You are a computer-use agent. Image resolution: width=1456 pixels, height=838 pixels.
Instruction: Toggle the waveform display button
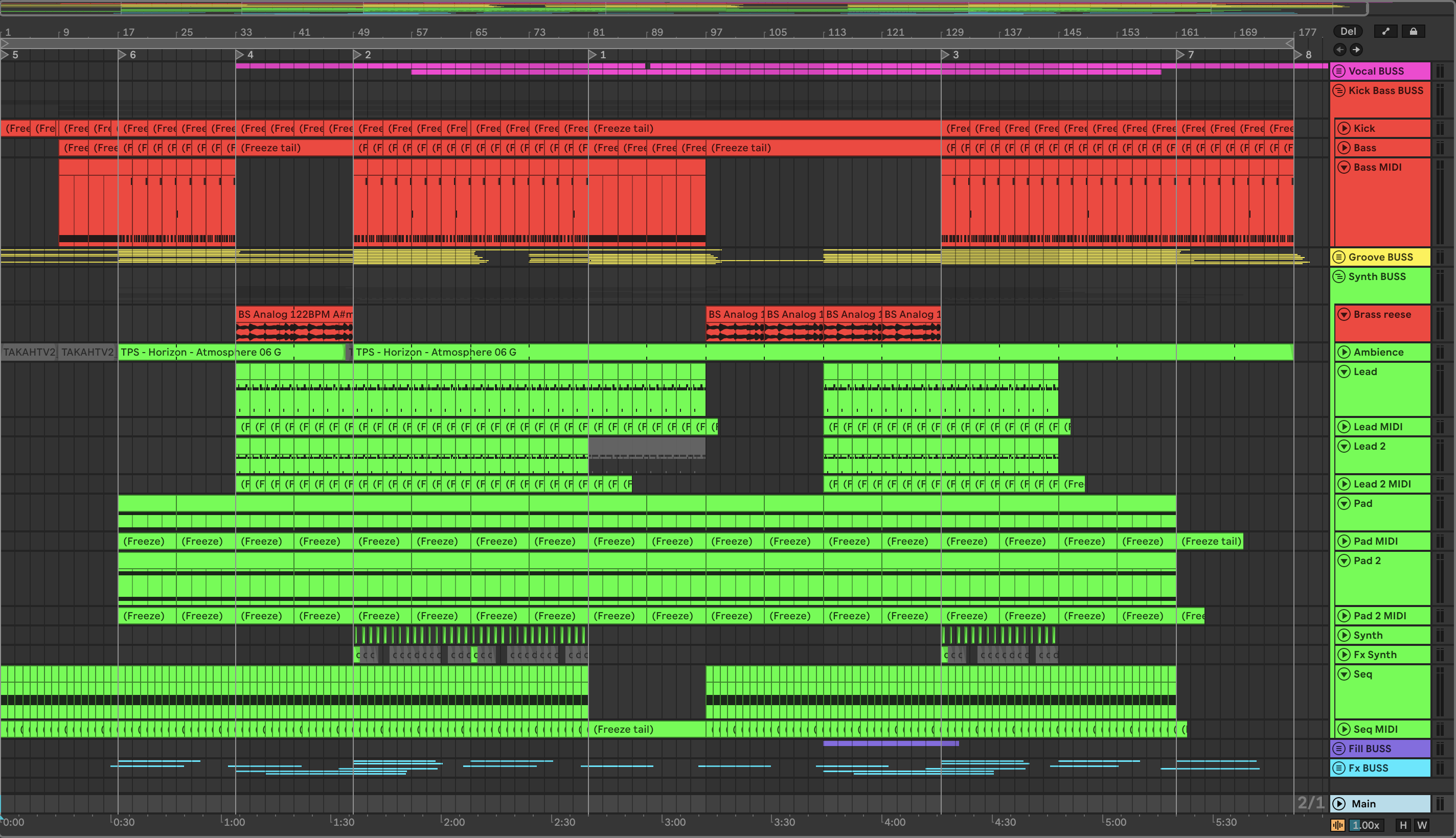(1337, 825)
